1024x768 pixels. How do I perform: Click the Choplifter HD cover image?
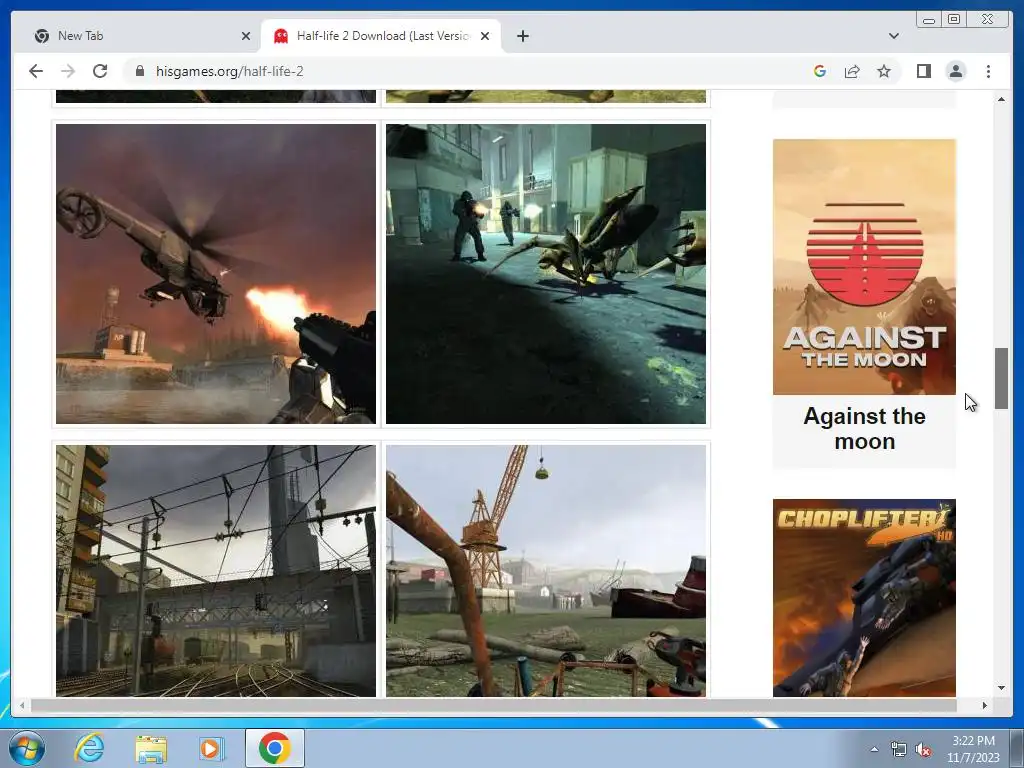[x=864, y=598]
